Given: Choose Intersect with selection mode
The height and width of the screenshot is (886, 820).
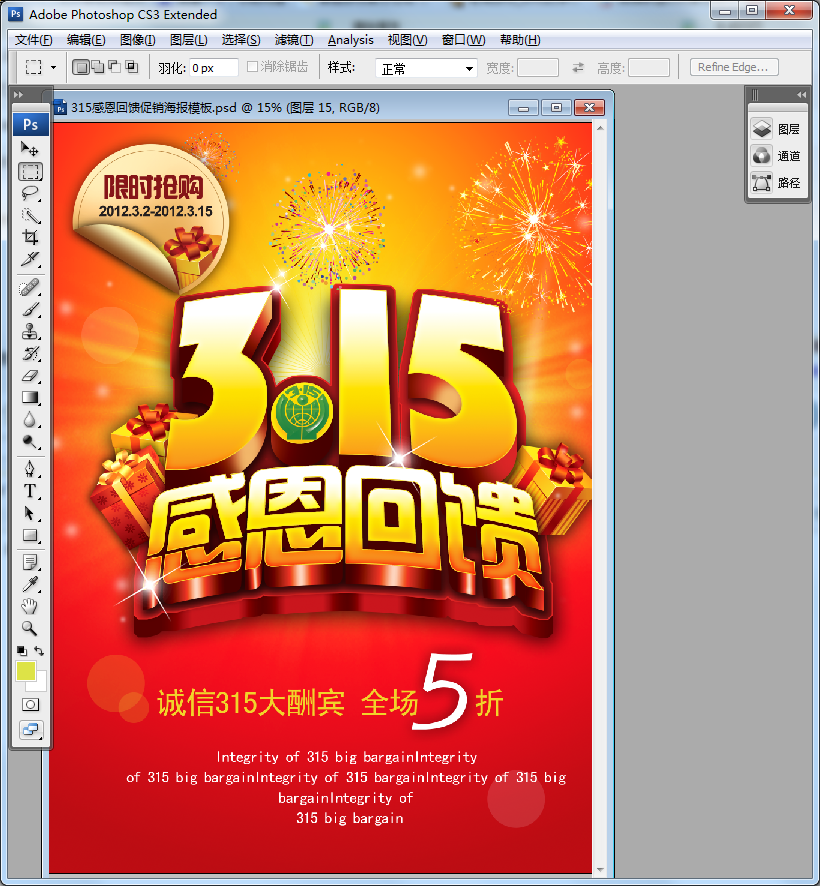Looking at the screenshot, I should (x=132, y=67).
